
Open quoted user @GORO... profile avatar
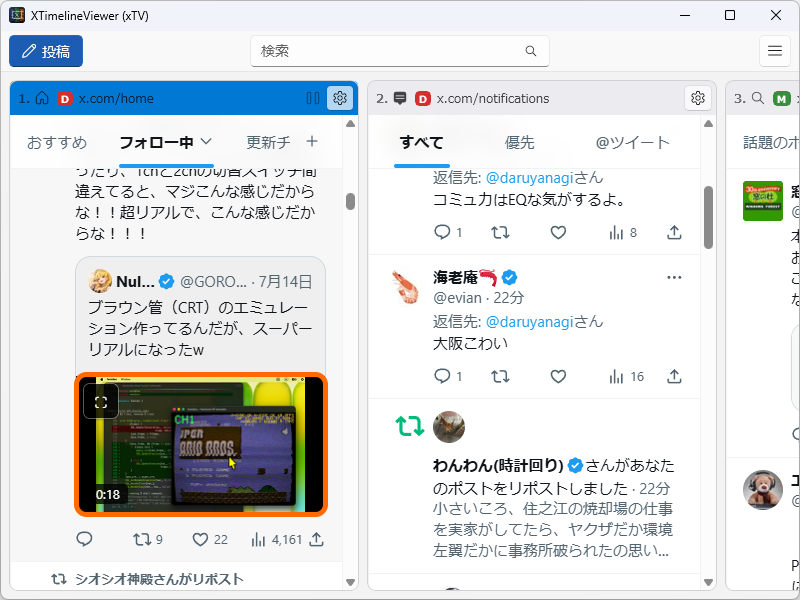[x=100, y=281]
